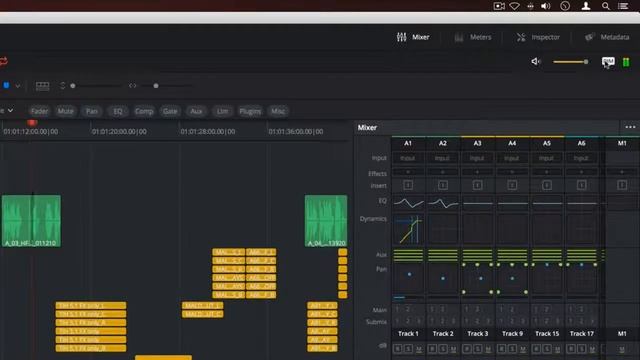Toggle the M1 Insert button
This screenshot has width=640, height=360.
tap(622, 185)
